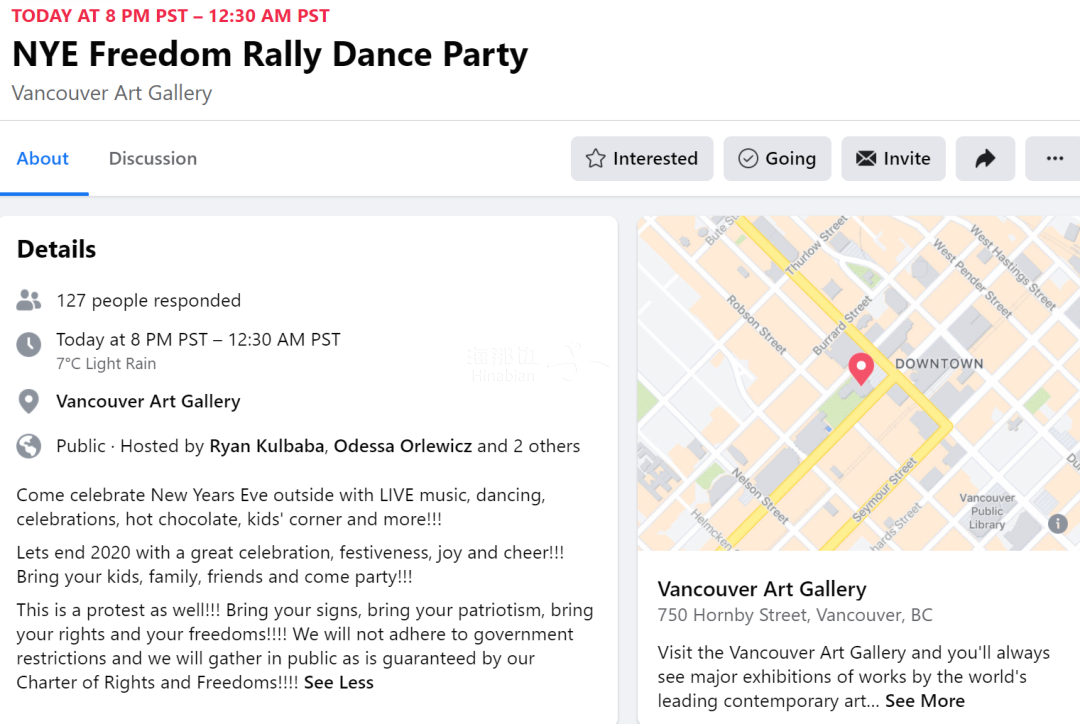Click the location marker icon in Details

coord(29,402)
